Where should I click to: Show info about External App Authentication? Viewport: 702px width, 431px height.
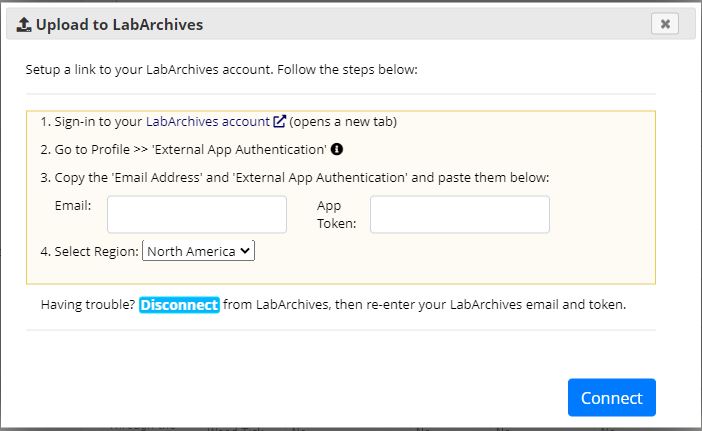pos(337,149)
